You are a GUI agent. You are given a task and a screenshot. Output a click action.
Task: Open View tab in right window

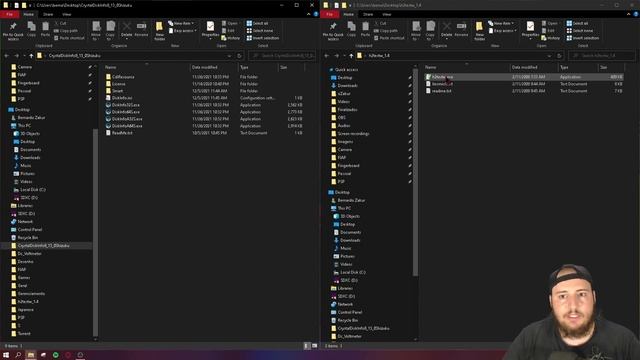coord(387,14)
